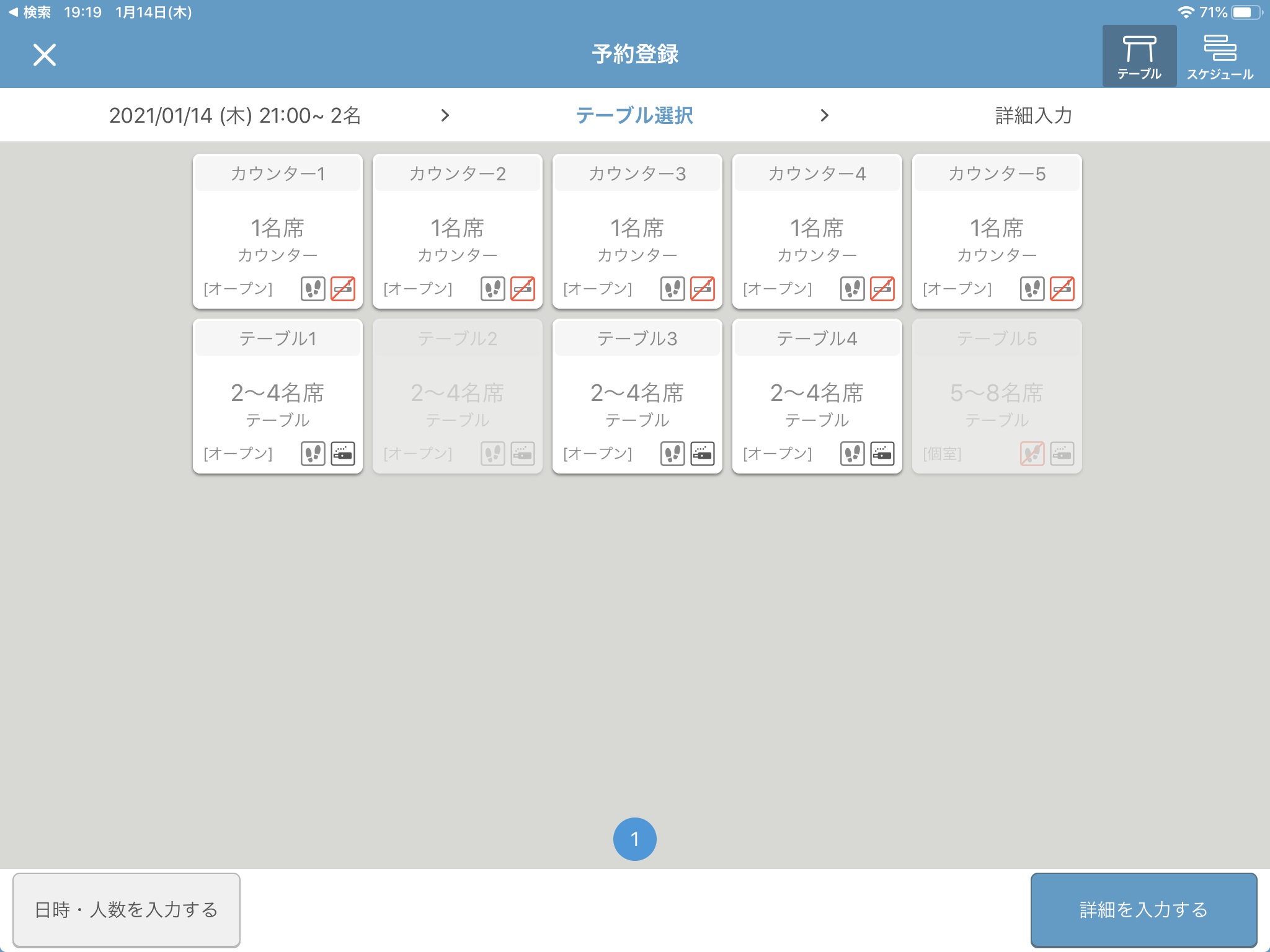Select the カウンター4 seat card
The height and width of the screenshot is (952, 1270).
[x=817, y=231]
